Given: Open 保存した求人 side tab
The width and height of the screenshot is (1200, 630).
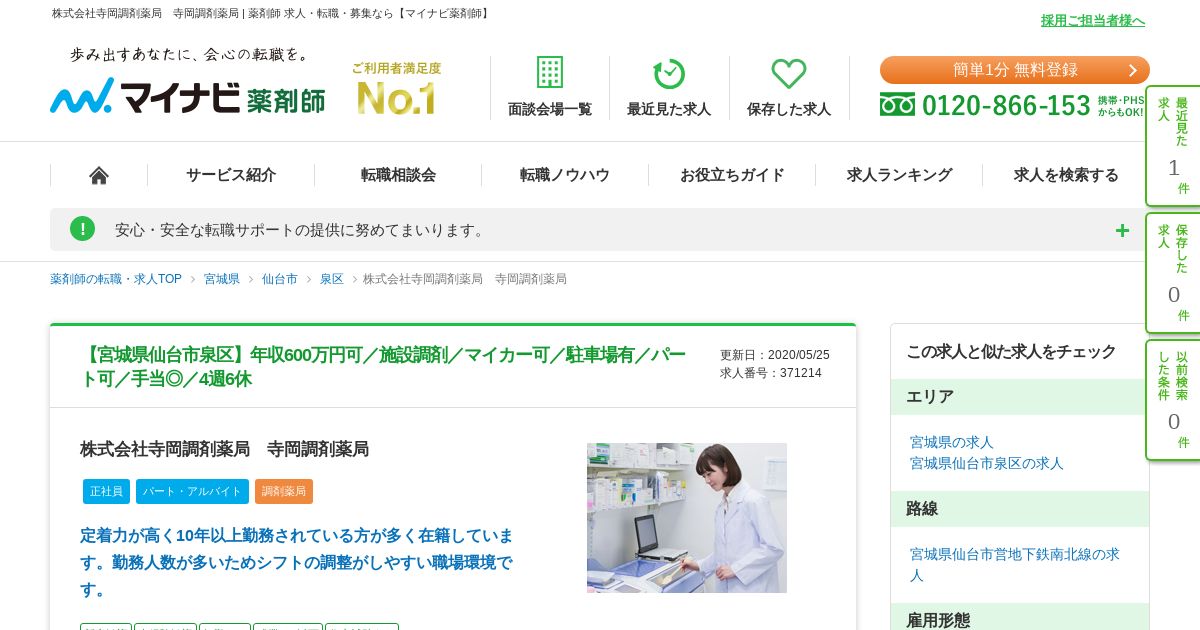Looking at the screenshot, I should pos(1173,273).
